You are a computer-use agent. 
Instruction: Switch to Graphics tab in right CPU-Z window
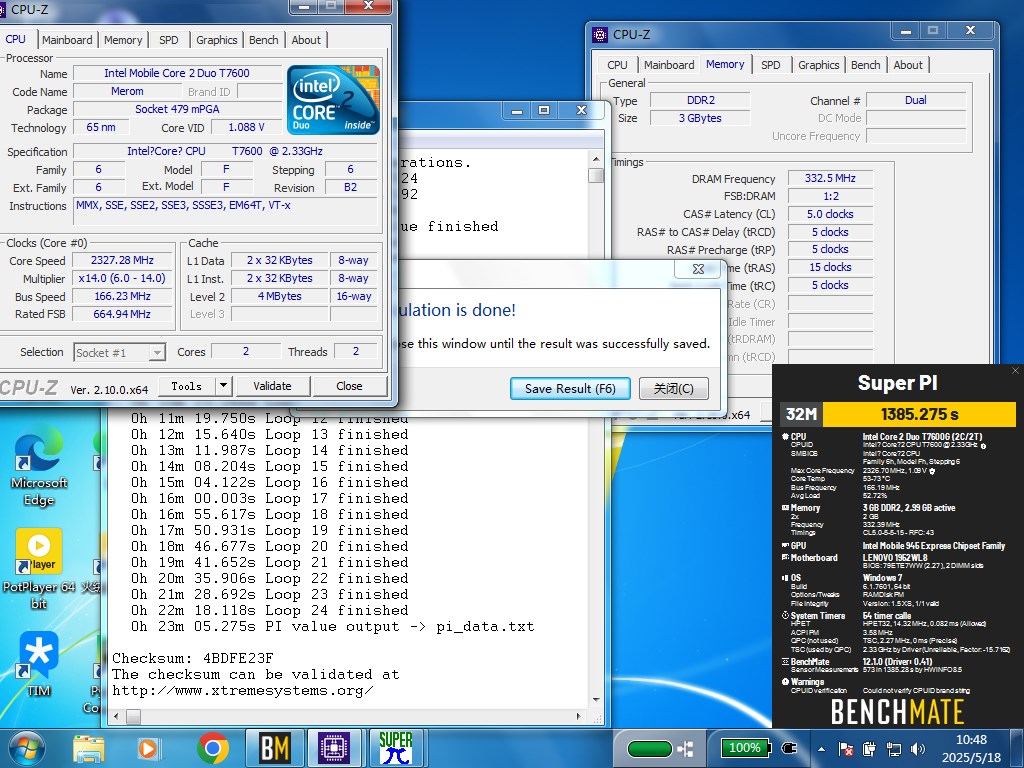pyautogui.click(x=818, y=65)
